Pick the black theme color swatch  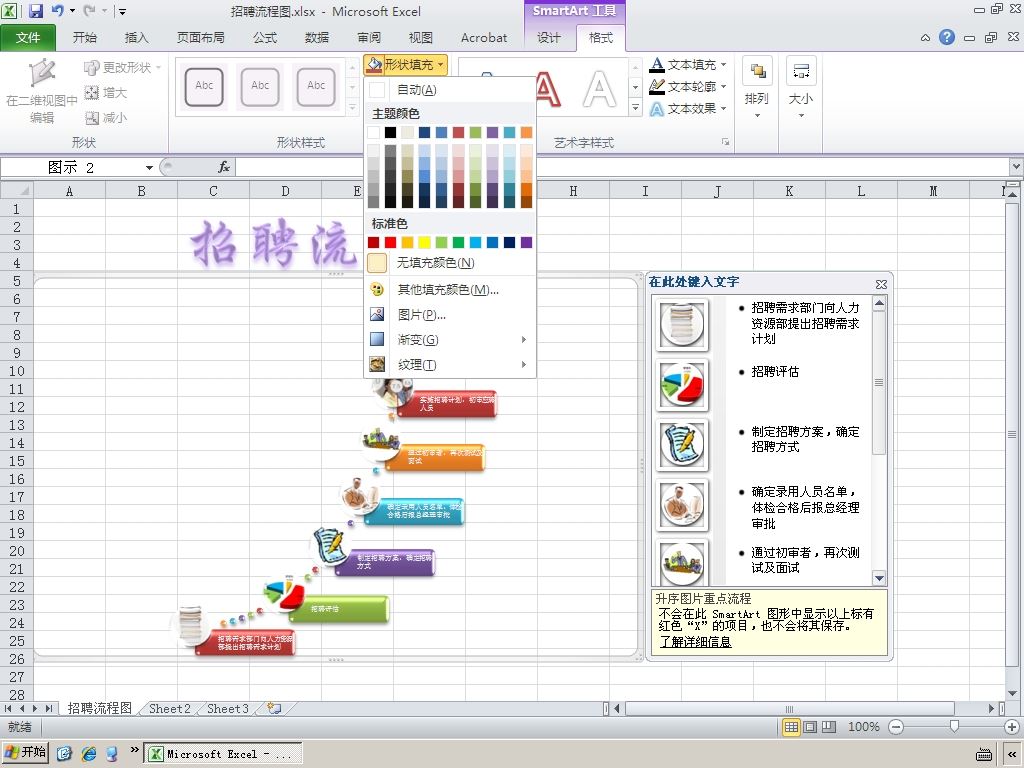pyautogui.click(x=390, y=133)
